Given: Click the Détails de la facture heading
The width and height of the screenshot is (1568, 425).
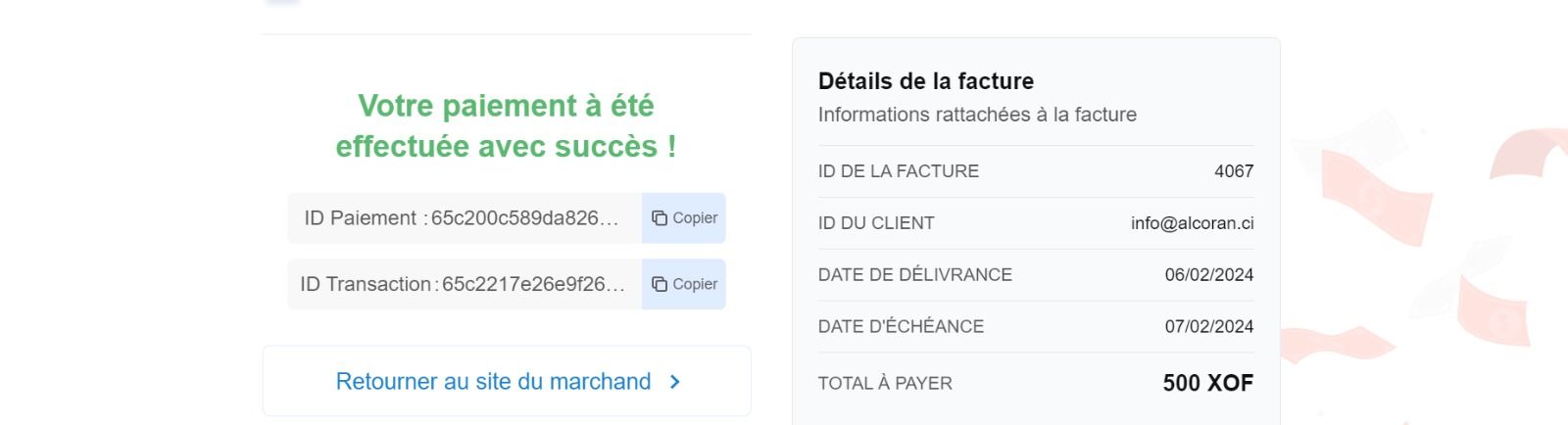Looking at the screenshot, I should click(x=925, y=81).
